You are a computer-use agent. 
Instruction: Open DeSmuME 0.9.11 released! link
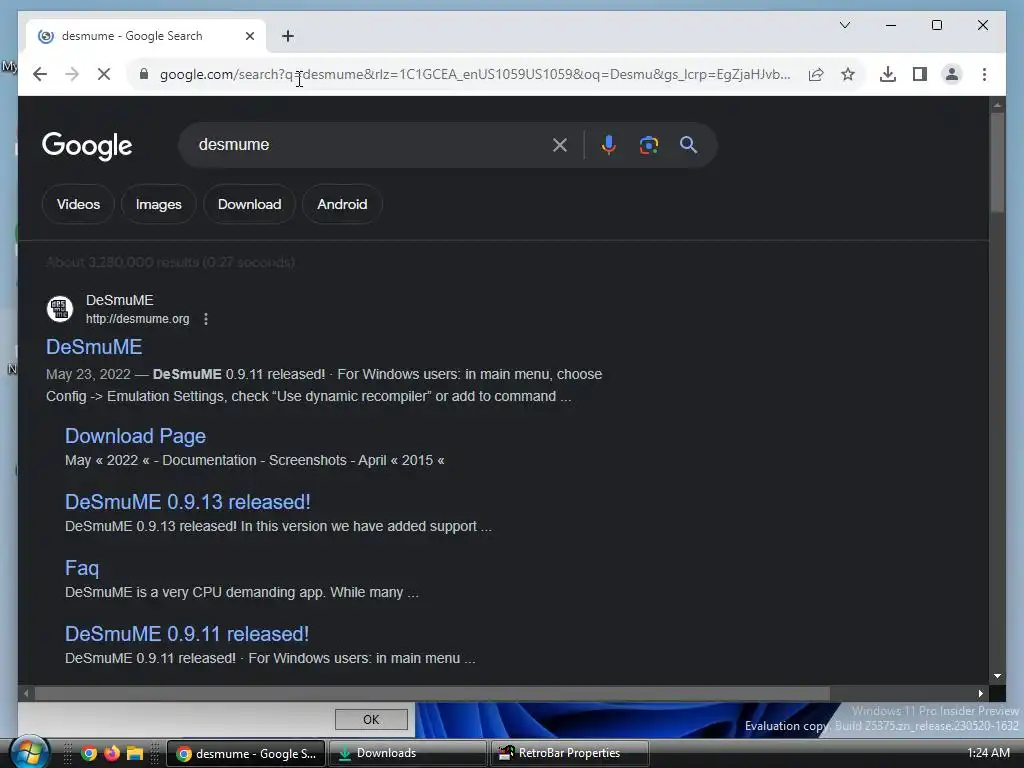click(x=187, y=634)
